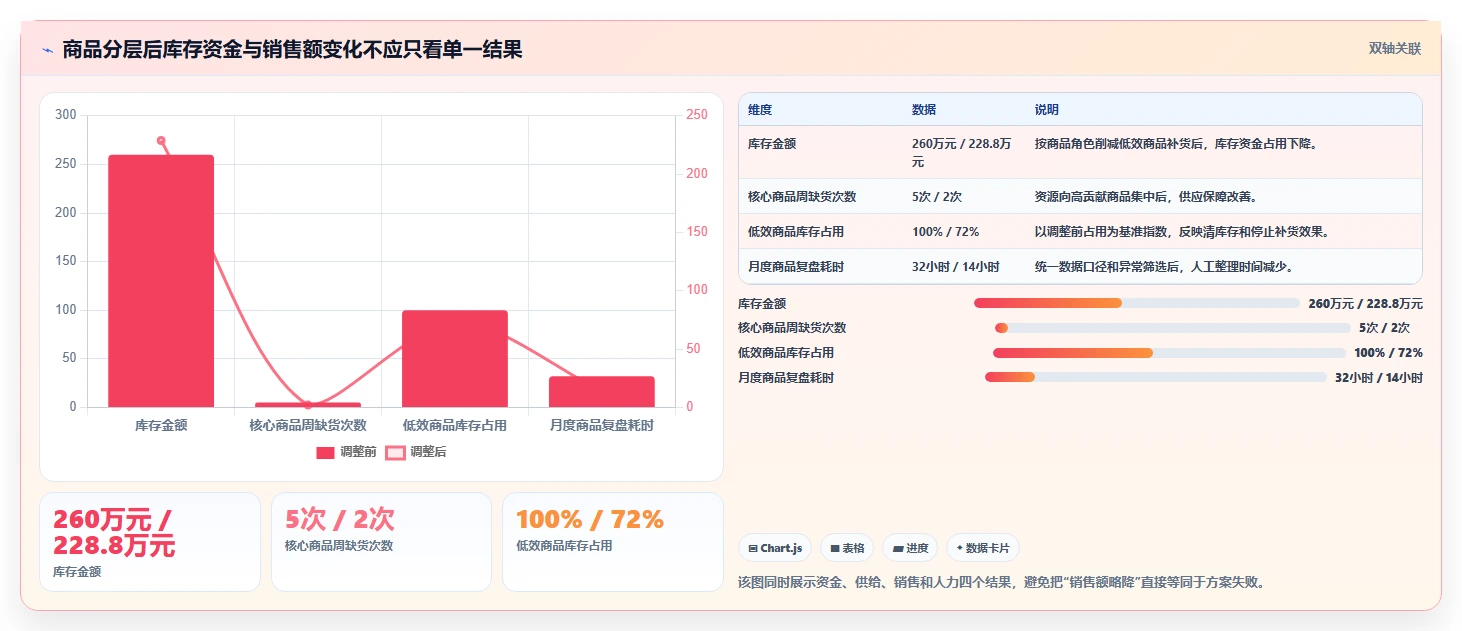Viewport: 1462px width, 631px height.
Task: Click description starting 以调整前占用为基准指数
Action: pyautogui.click(x=1183, y=232)
